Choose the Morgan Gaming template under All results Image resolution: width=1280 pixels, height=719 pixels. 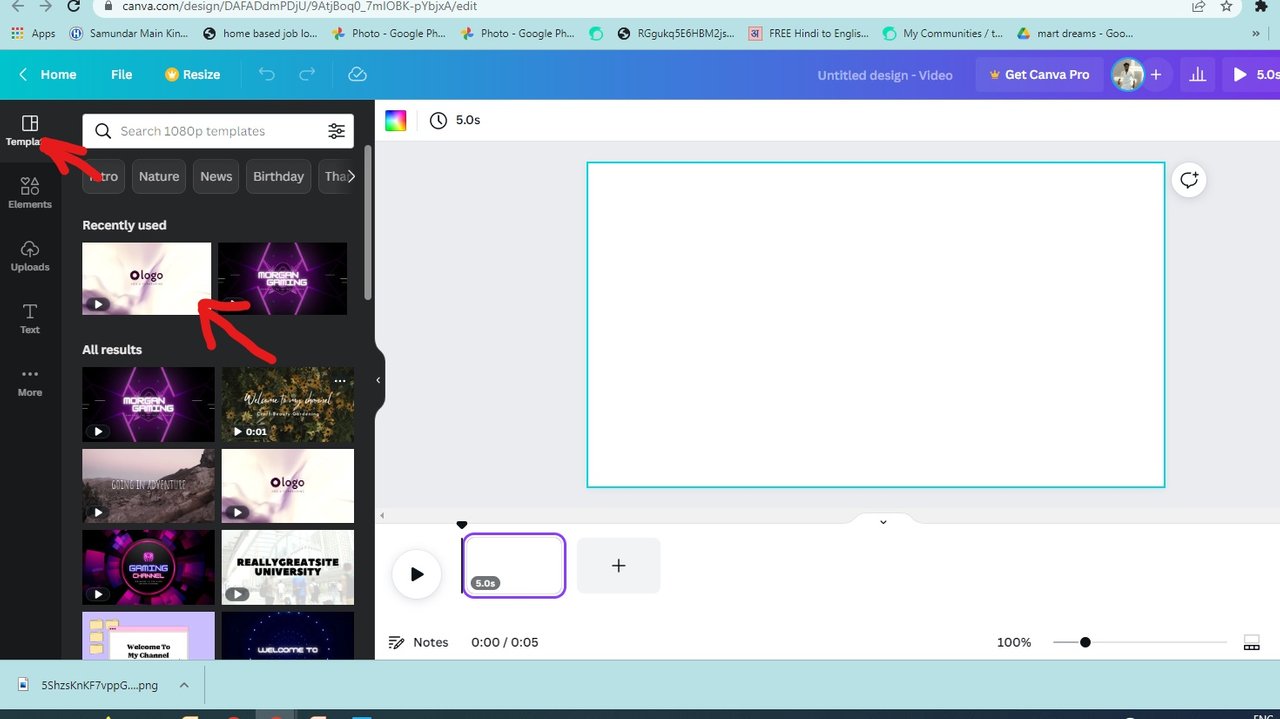[148, 404]
